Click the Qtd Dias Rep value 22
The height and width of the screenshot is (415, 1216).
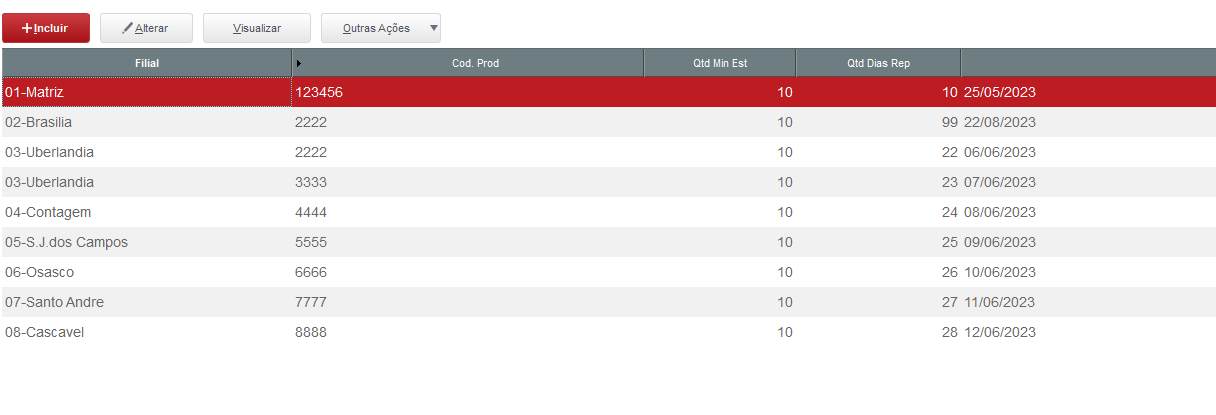(x=950, y=152)
